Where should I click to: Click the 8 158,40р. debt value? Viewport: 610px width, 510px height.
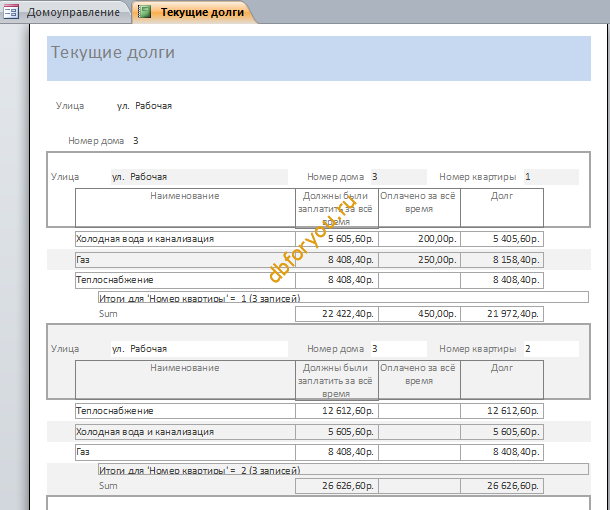502,260
